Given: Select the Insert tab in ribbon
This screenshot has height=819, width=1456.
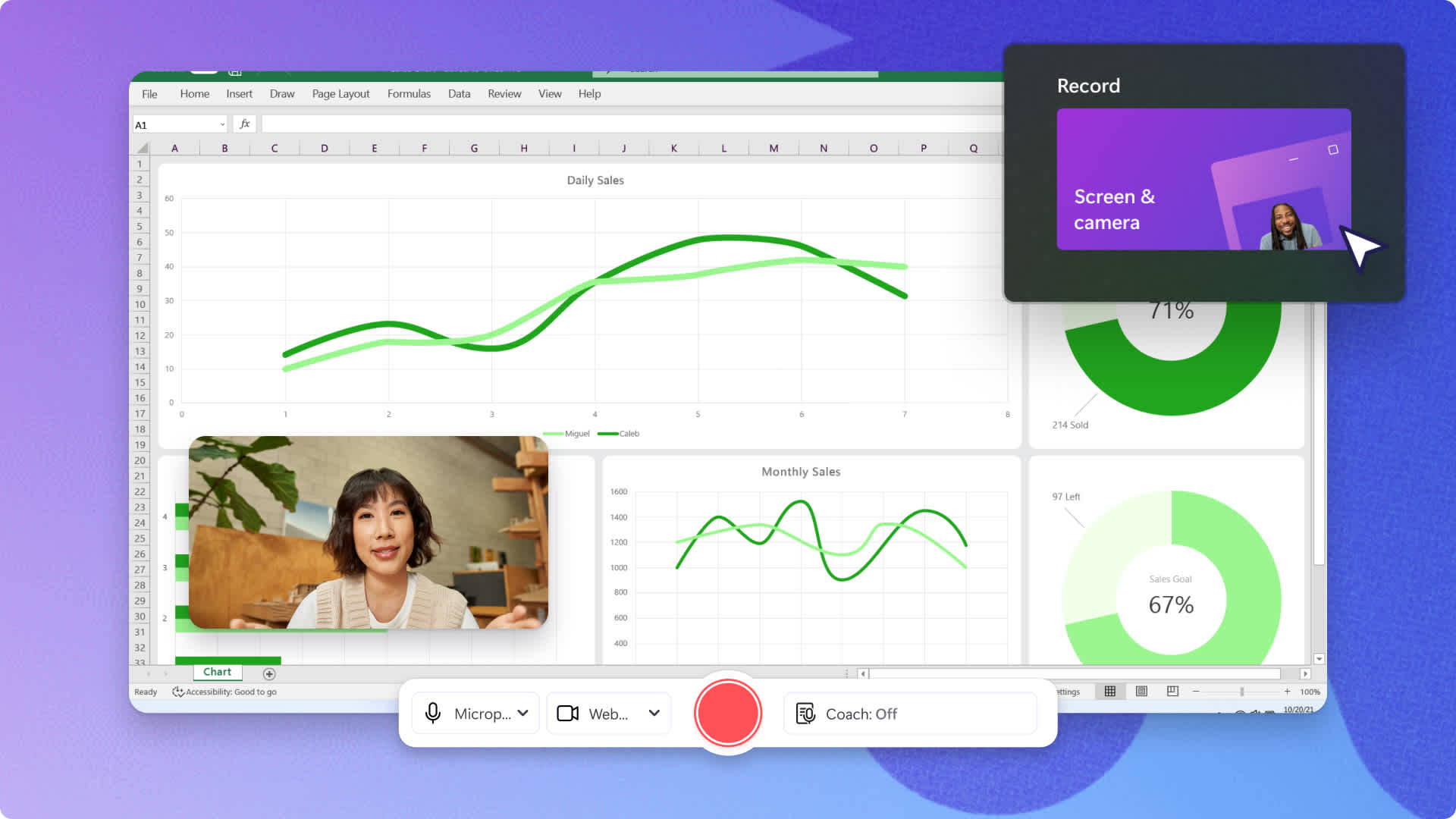Looking at the screenshot, I should [240, 93].
